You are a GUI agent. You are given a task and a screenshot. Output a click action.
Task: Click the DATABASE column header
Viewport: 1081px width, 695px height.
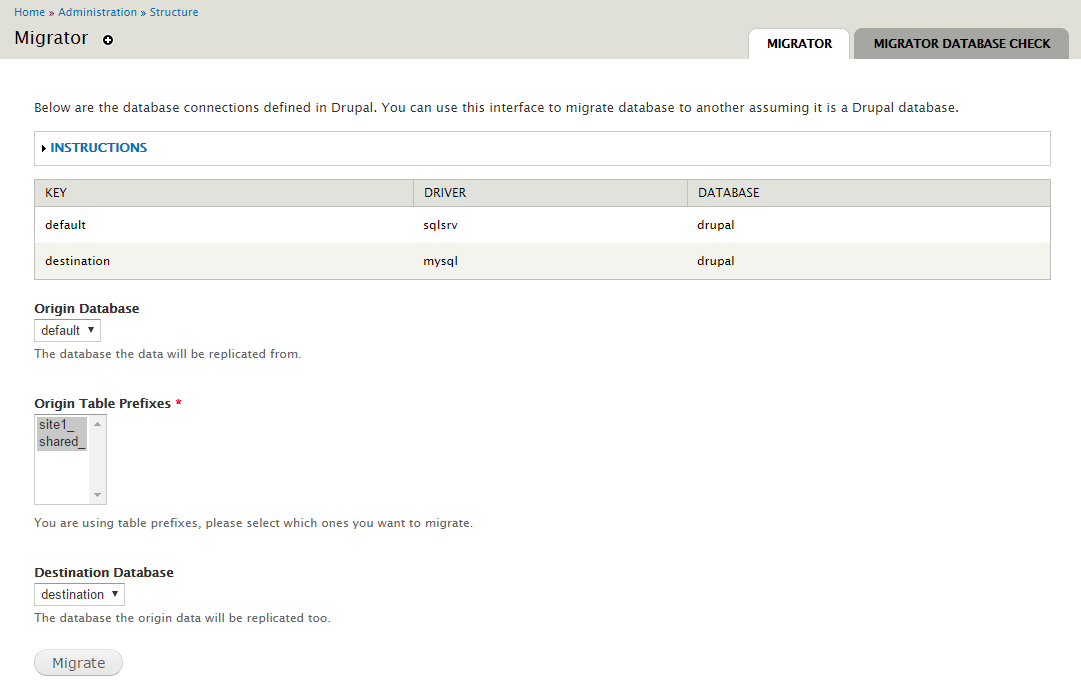(x=869, y=193)
